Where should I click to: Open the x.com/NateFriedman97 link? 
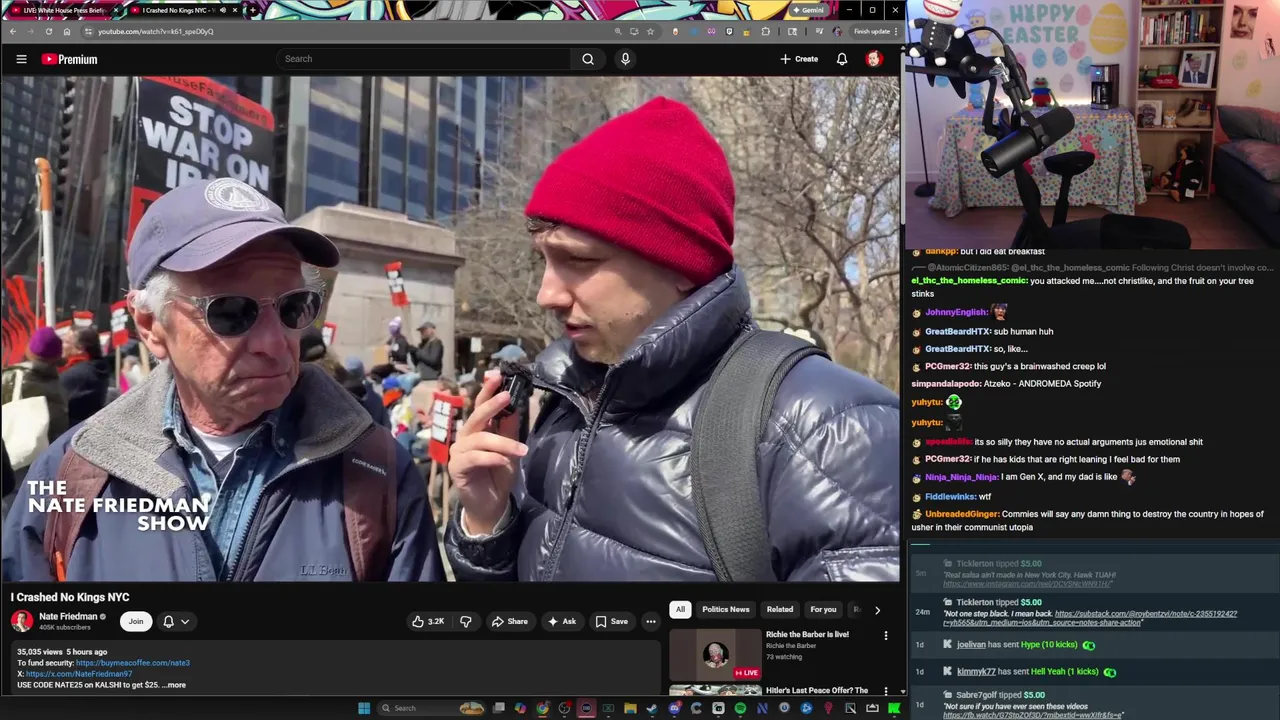[x=79, y=674]
